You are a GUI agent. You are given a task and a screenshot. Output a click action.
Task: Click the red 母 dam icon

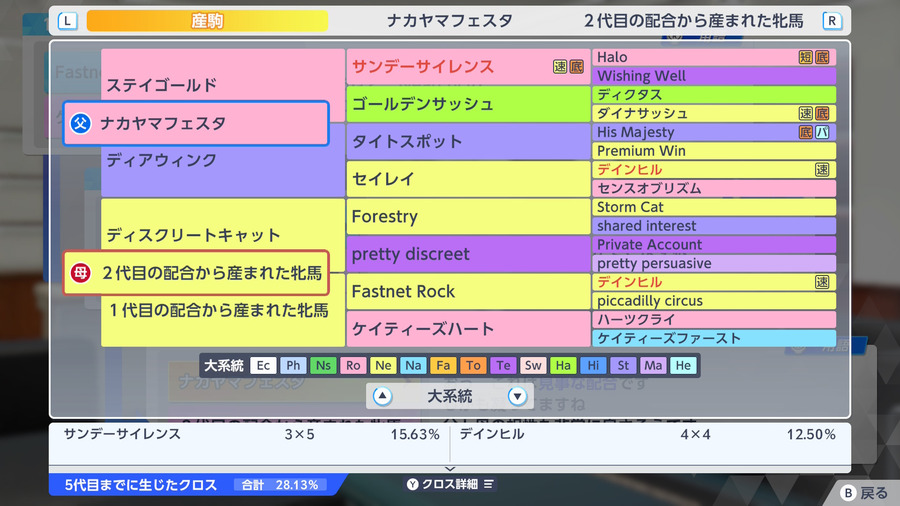[x=81, y=273]
